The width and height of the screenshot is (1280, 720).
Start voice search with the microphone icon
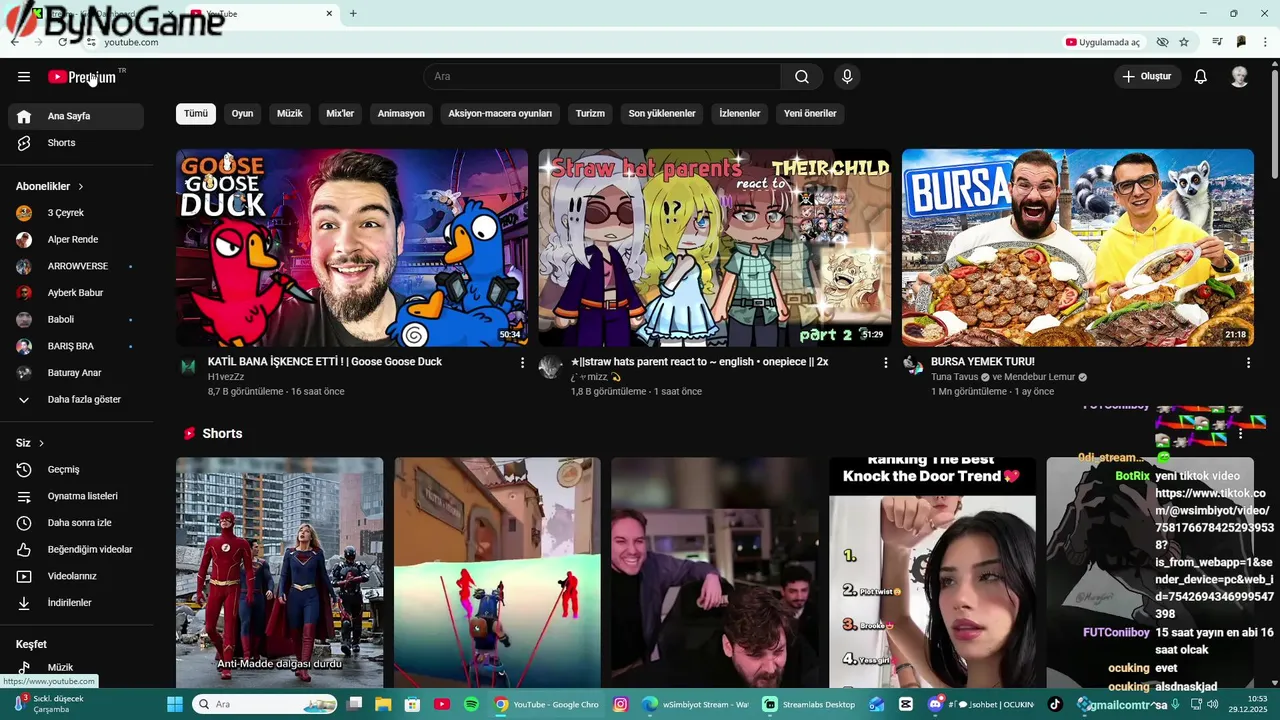coord(847,77)
